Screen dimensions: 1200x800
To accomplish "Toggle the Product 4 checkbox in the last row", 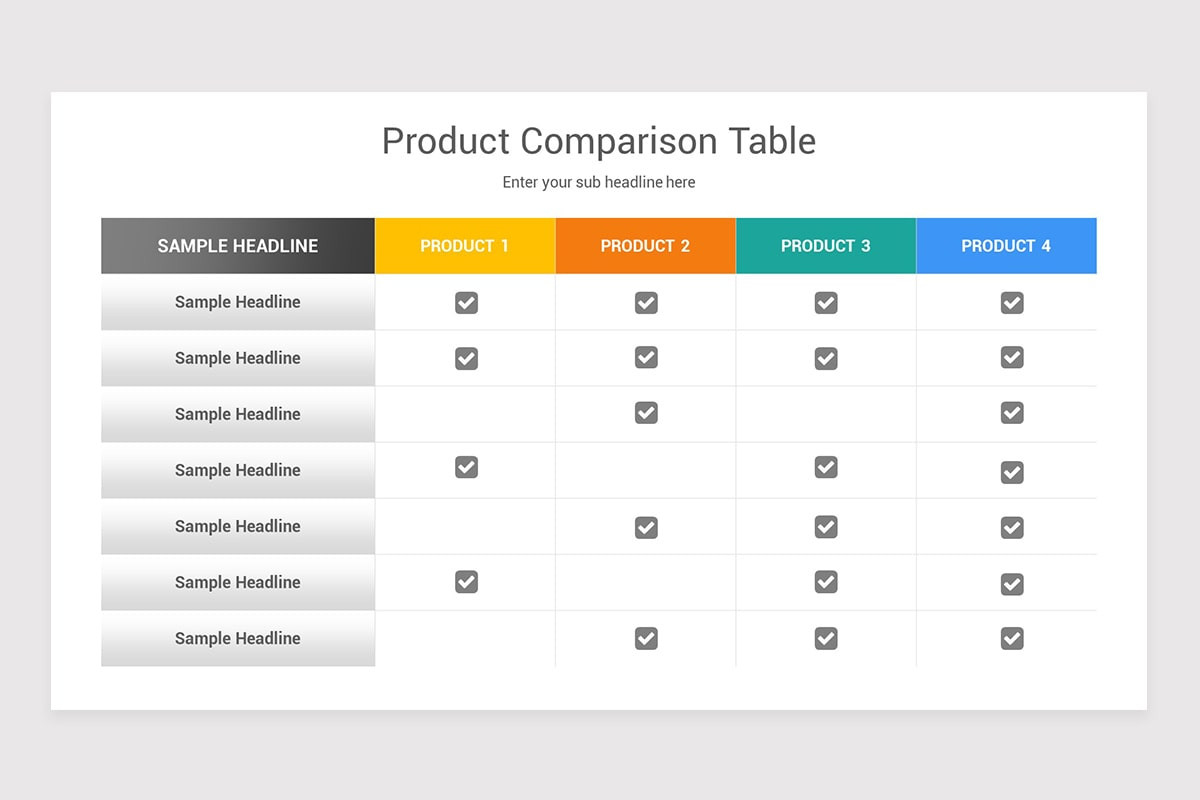I will 1012,638.
